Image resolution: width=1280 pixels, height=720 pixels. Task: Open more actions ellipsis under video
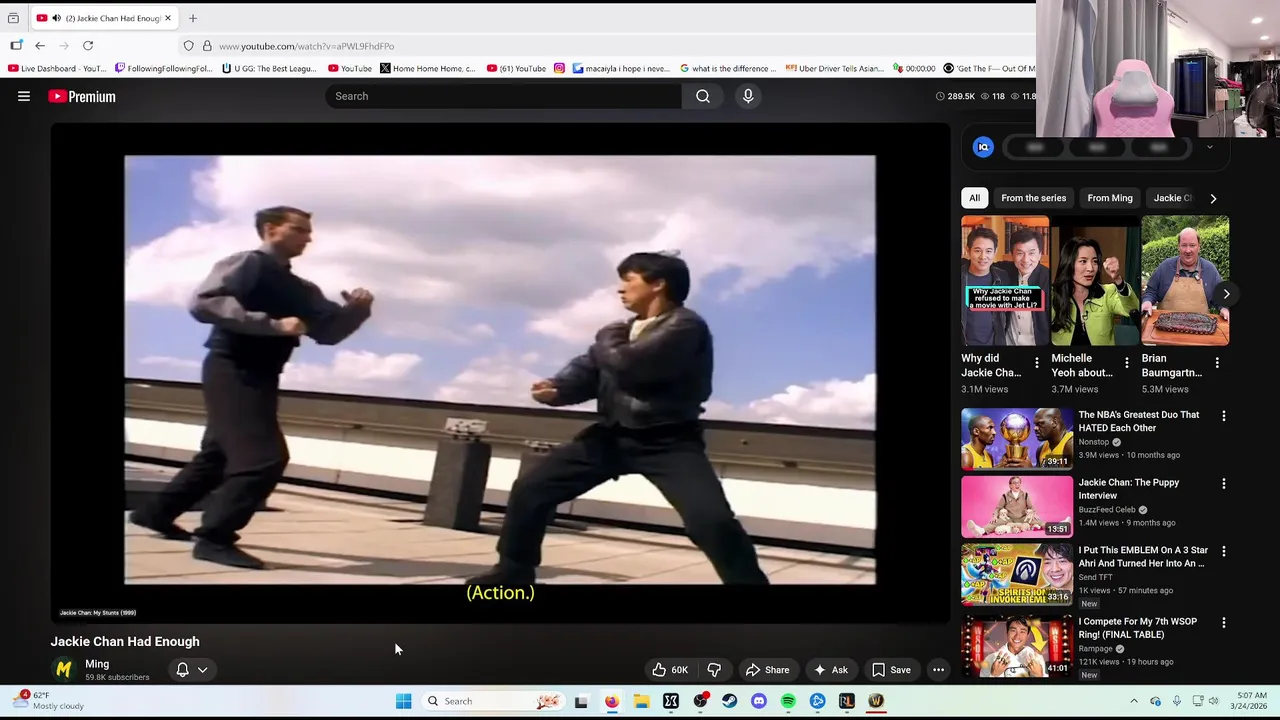(938, 670)
